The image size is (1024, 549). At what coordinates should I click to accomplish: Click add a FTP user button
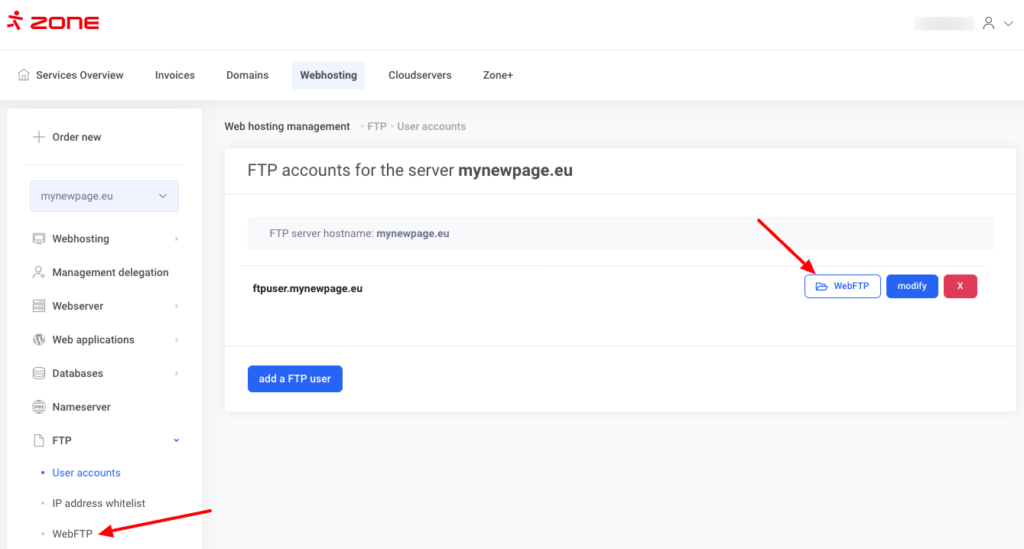click(295, 379)
